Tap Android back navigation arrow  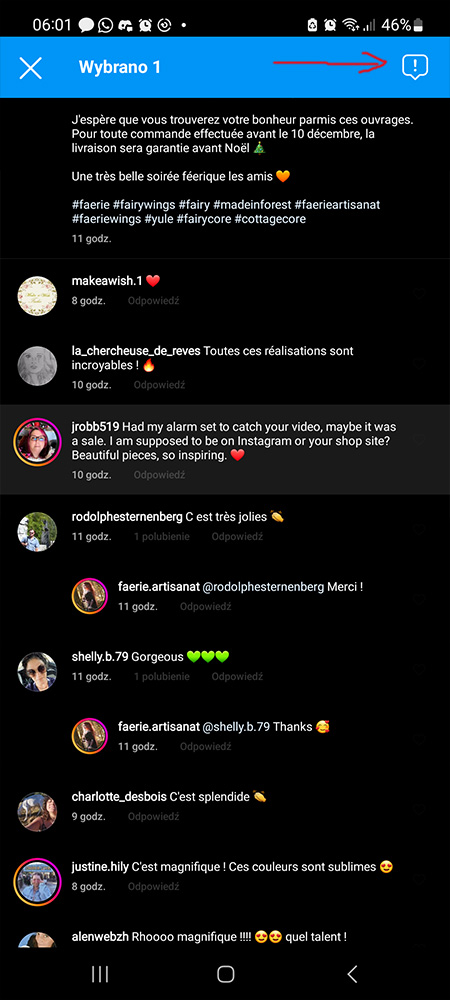click(352, 973)
